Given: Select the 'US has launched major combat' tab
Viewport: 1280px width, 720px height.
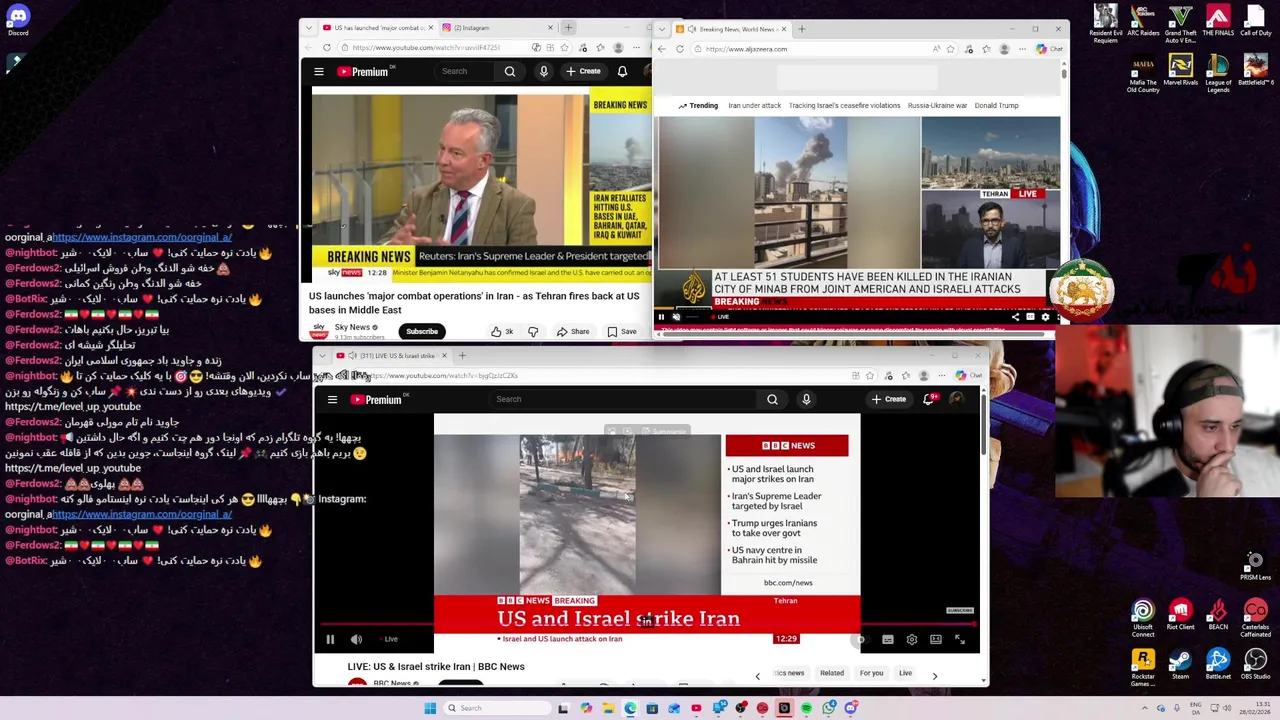Looking at the screenshot, I should [x=378, y=28].
